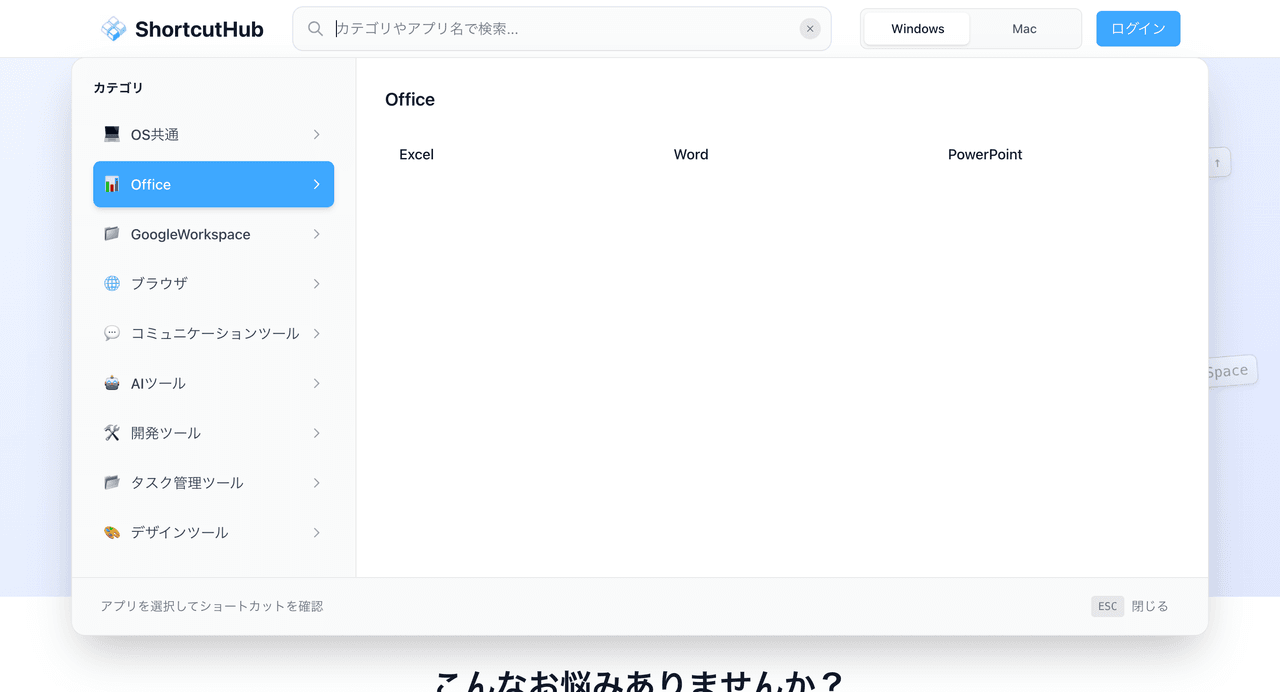Click the Office panel heading
Screen dimensions: 1280x692
tap(410, 99)
